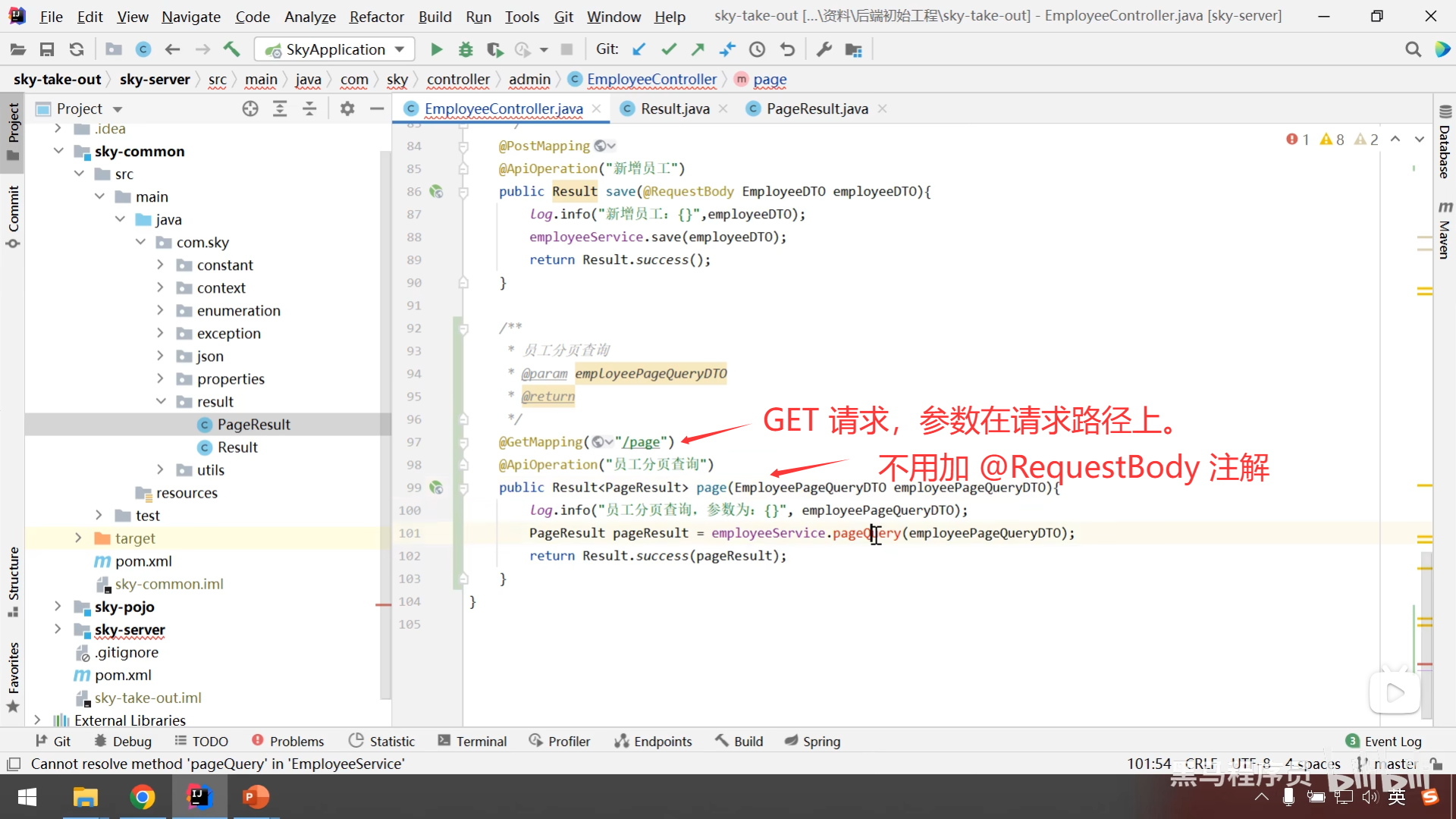
Task: Open the Refactor menu
Action: [x=376, y=16]
